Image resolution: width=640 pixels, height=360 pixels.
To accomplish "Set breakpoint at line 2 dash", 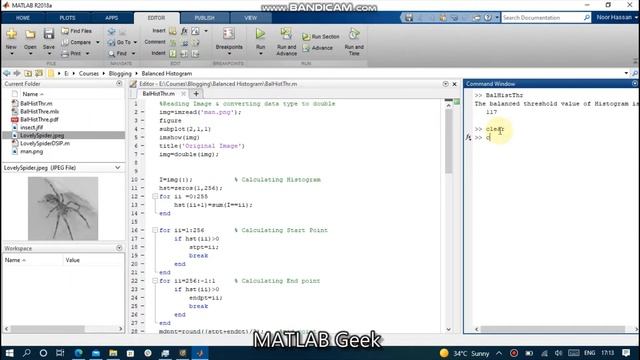I will tap(142, 112).
